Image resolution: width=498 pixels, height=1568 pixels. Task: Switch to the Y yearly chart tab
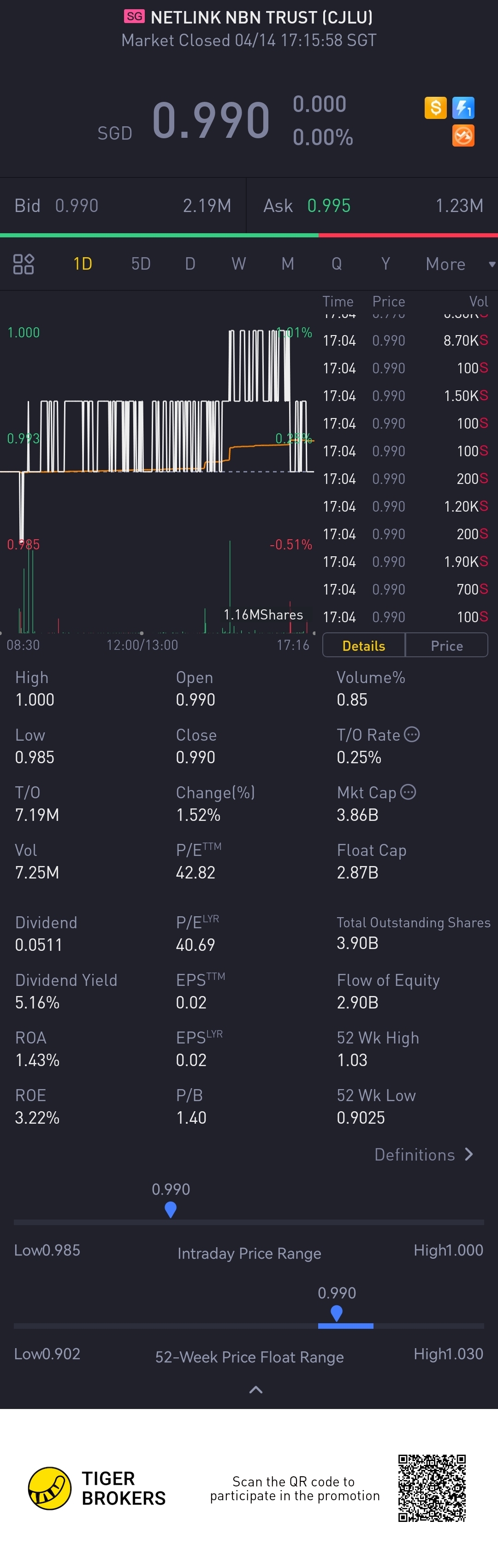click(385, 264)
